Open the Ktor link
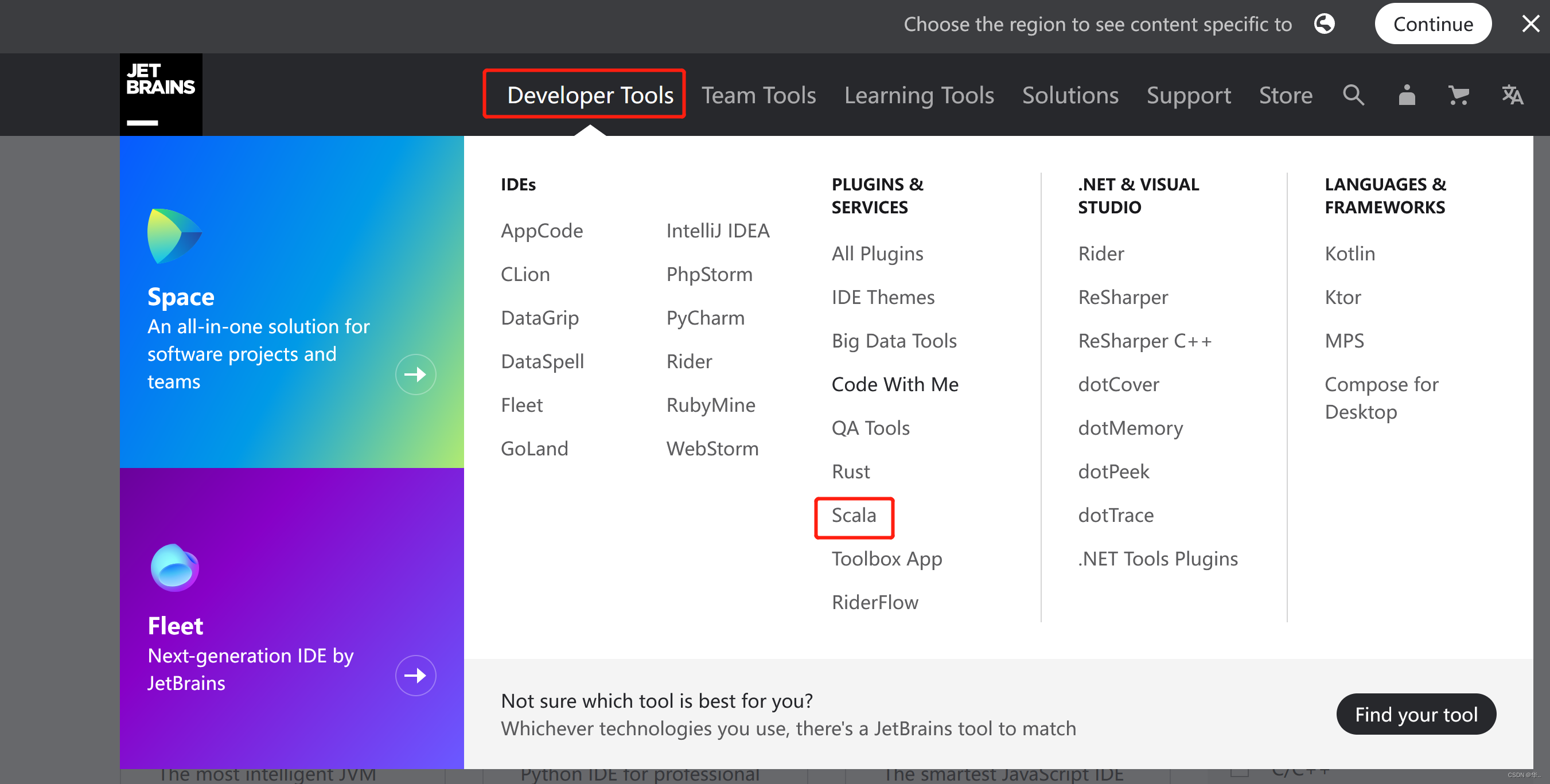This screenshot has height=784, width=1550. pos(1342,297)
